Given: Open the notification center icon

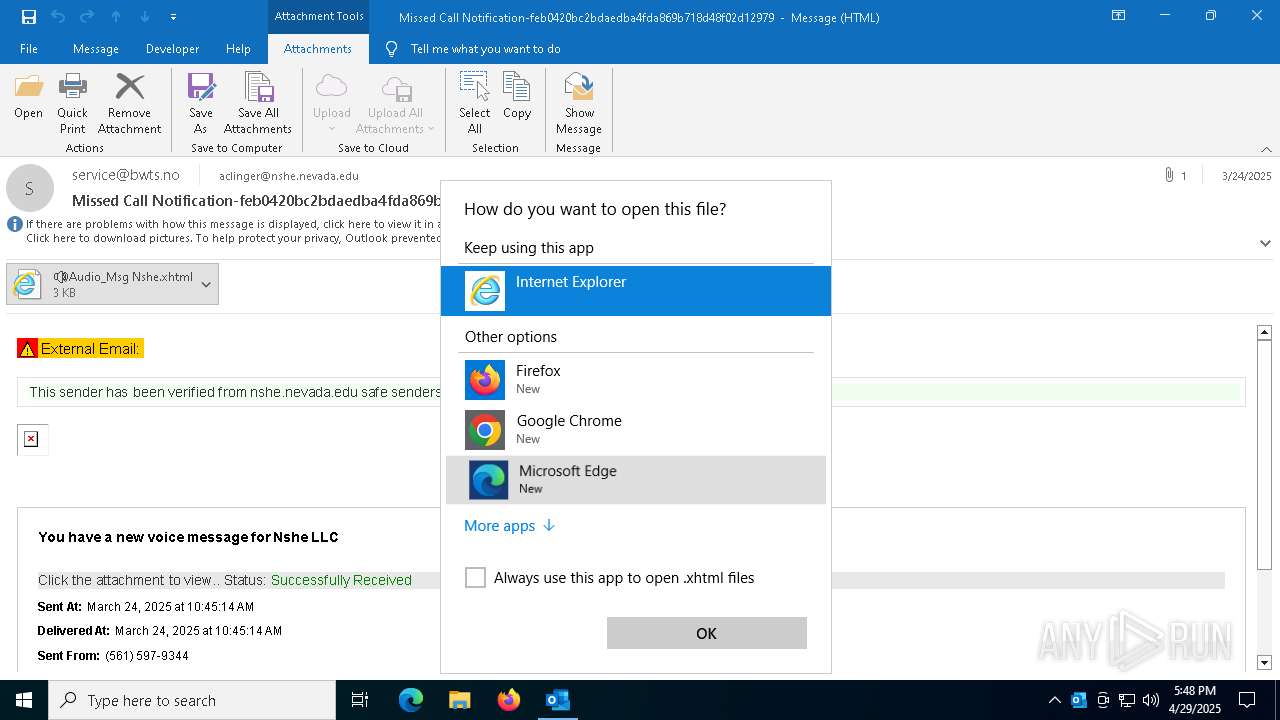Looking at the screenshot, I should point(1247,700).
